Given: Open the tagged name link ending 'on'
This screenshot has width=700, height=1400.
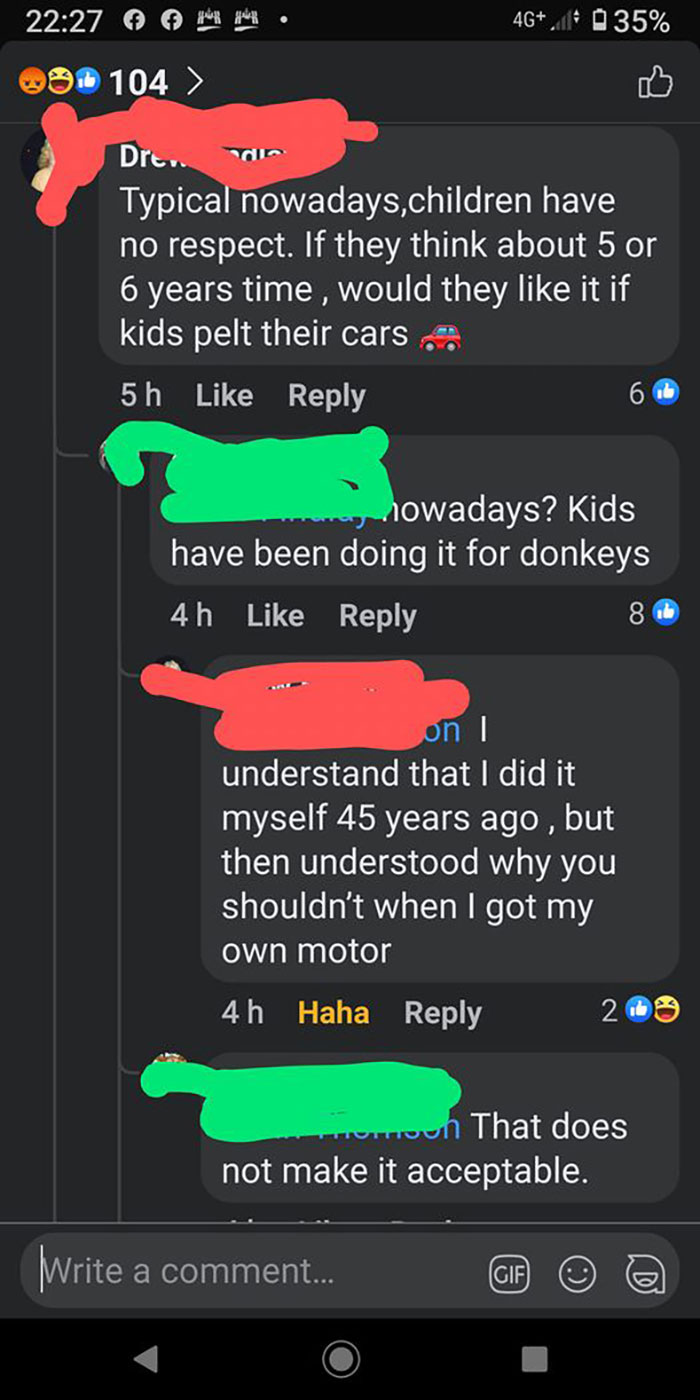Looking at the screenshot, I should pyautogui.click(x=440, y=730).
